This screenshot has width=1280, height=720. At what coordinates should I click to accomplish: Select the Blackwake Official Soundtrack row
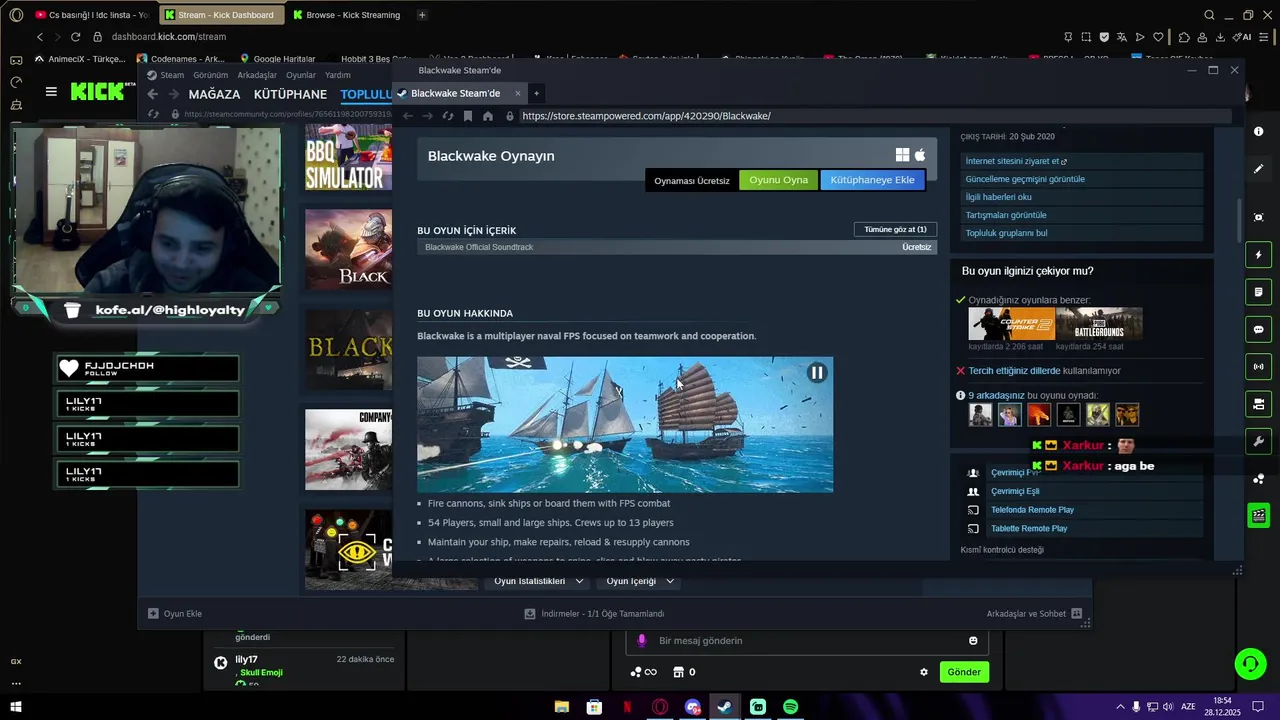tap(677, 247)
